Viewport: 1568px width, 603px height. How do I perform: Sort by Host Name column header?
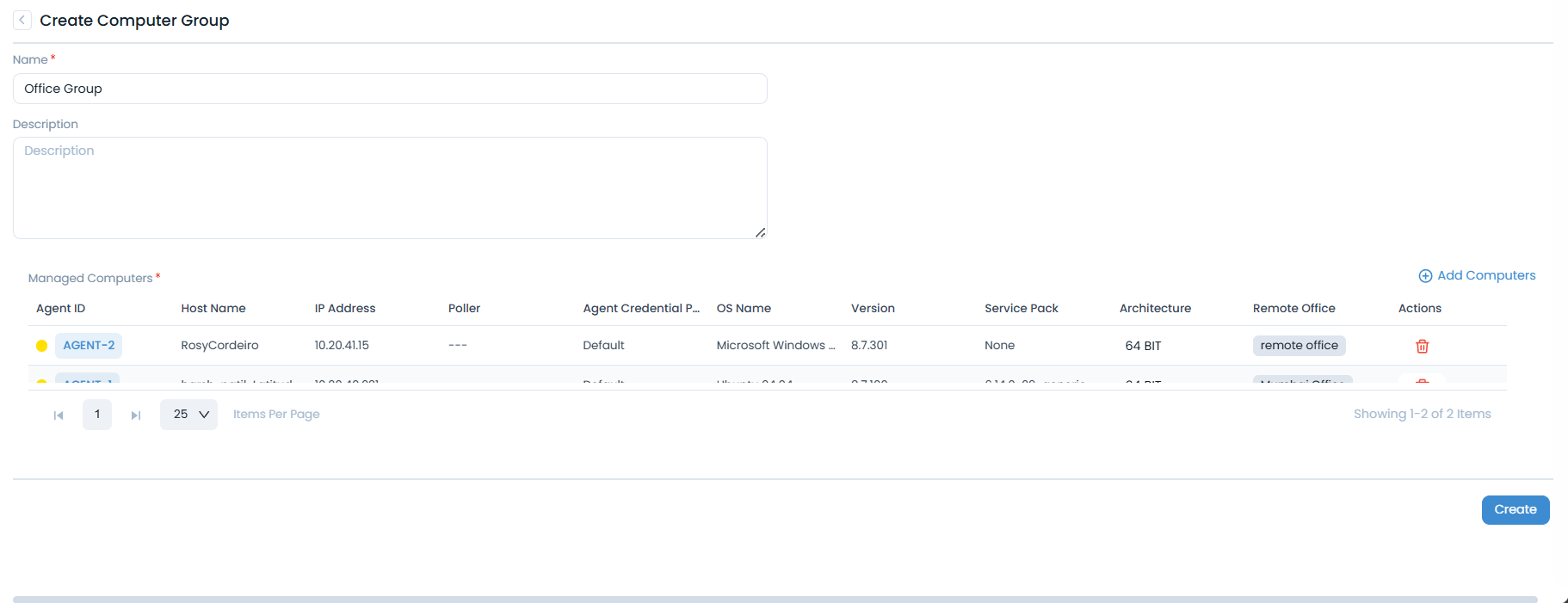pyautogui.click(x=213, y=308)
